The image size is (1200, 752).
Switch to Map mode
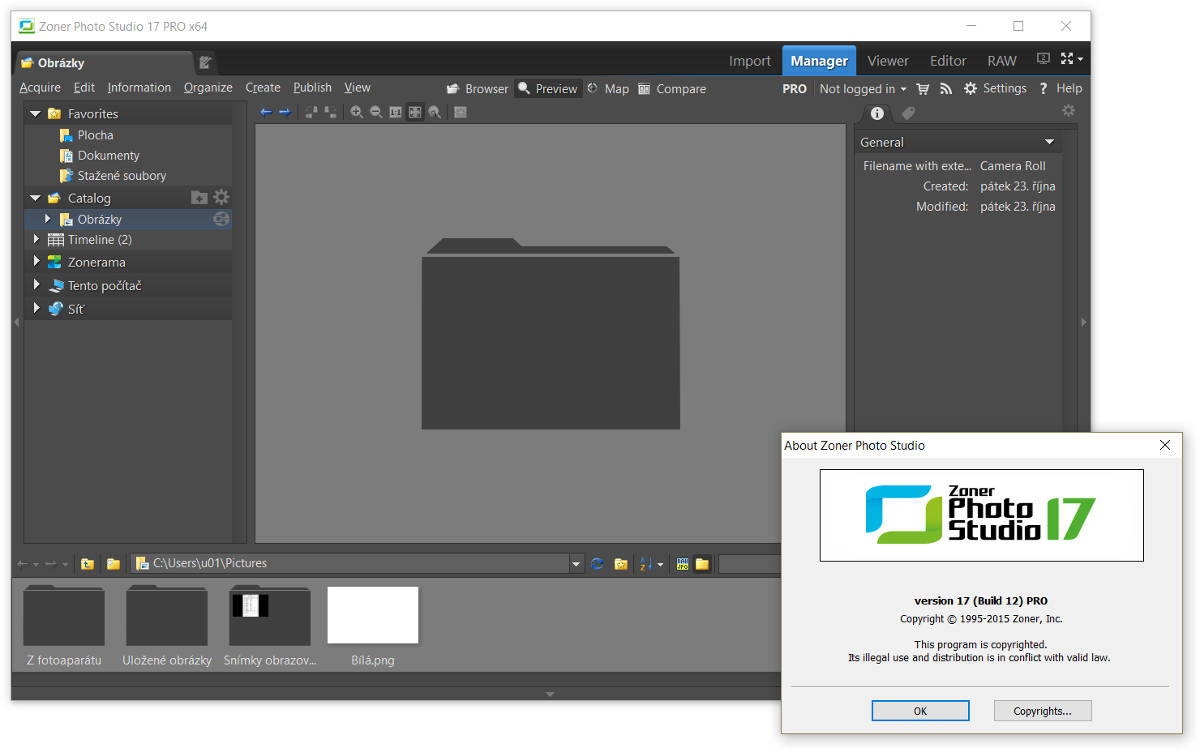coord(608,88)
